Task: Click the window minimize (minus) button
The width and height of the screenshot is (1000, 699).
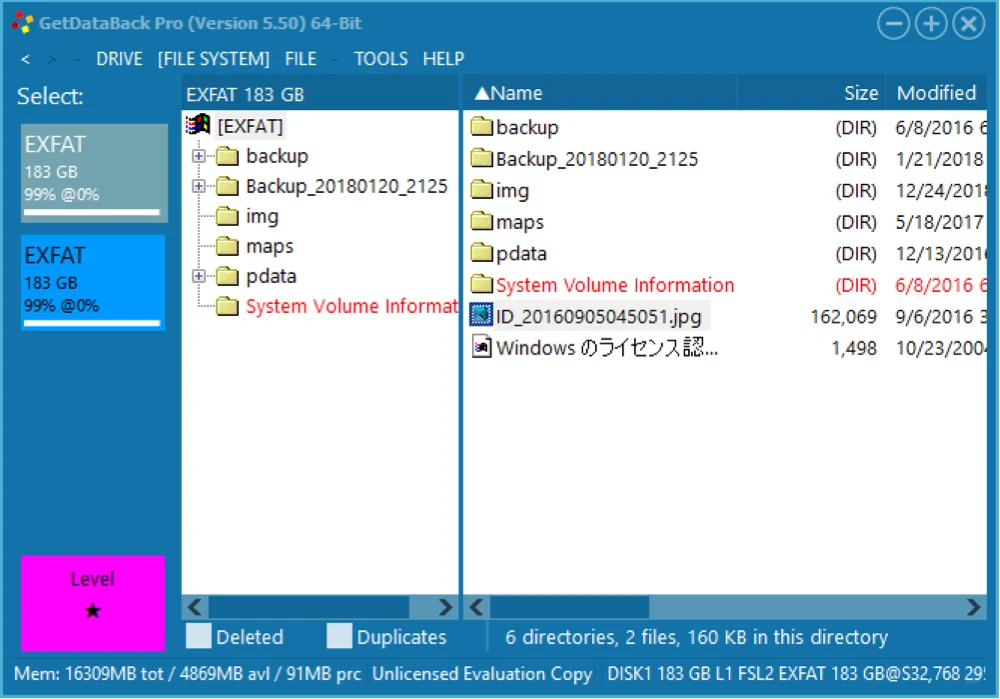Action: point(893,24)
